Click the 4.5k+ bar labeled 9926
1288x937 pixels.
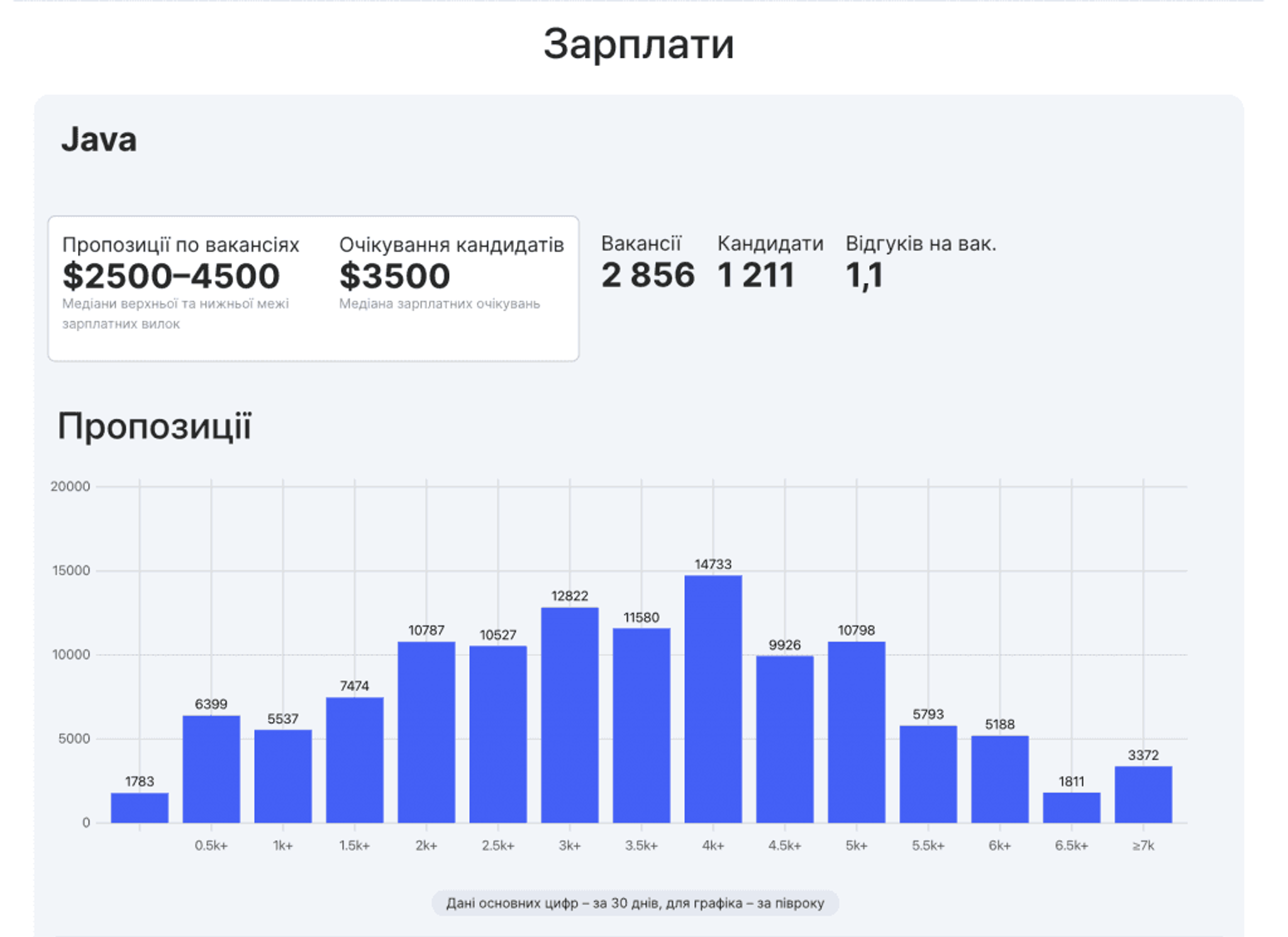click(x=784, y=739)
